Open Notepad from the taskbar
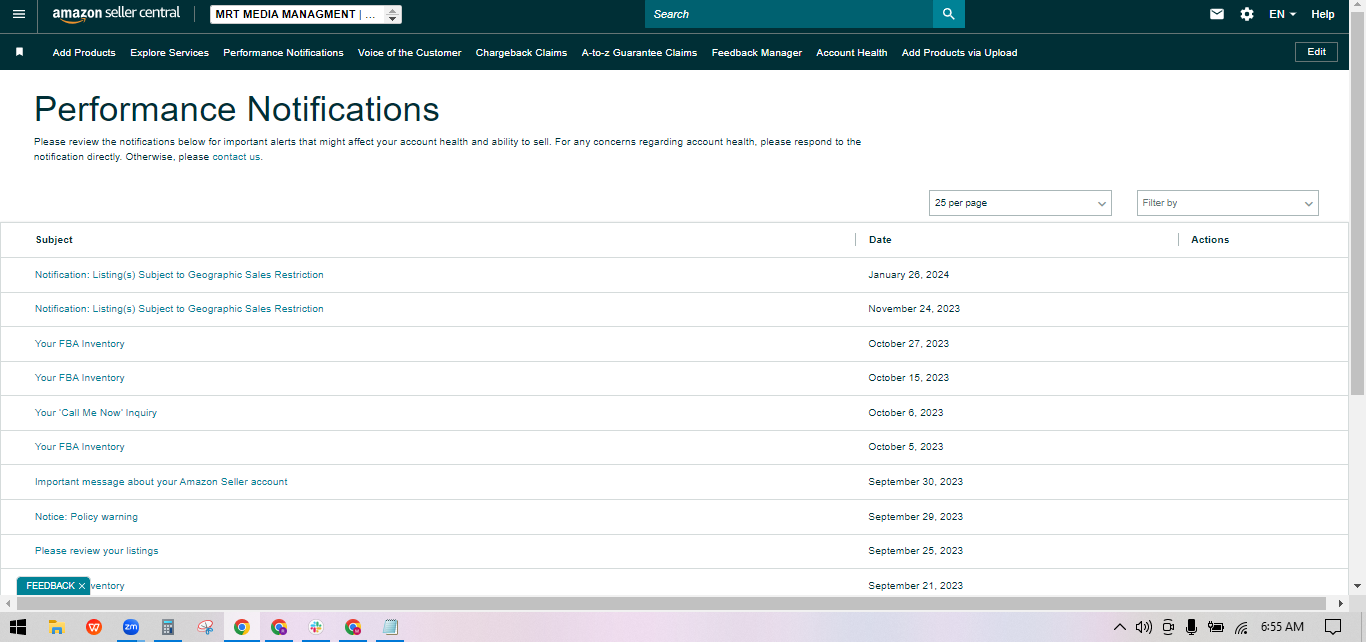 tap(390, 627)
